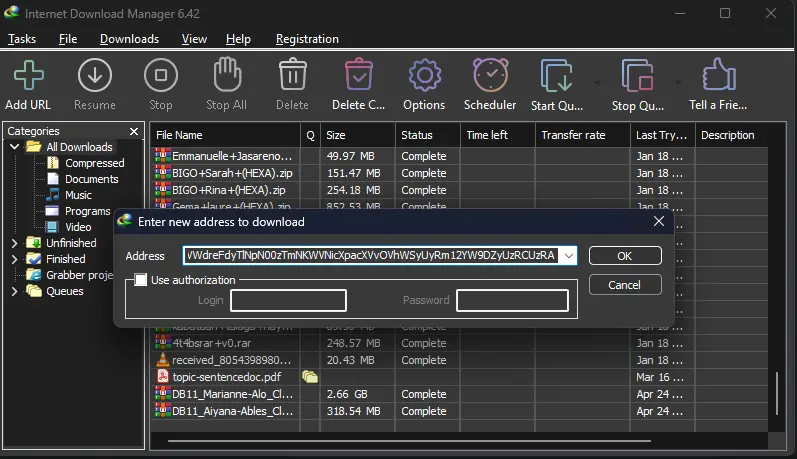The width and height of the screenshot is (797, 459).
Task: Expand the Finished tree node
Action: 14,259
